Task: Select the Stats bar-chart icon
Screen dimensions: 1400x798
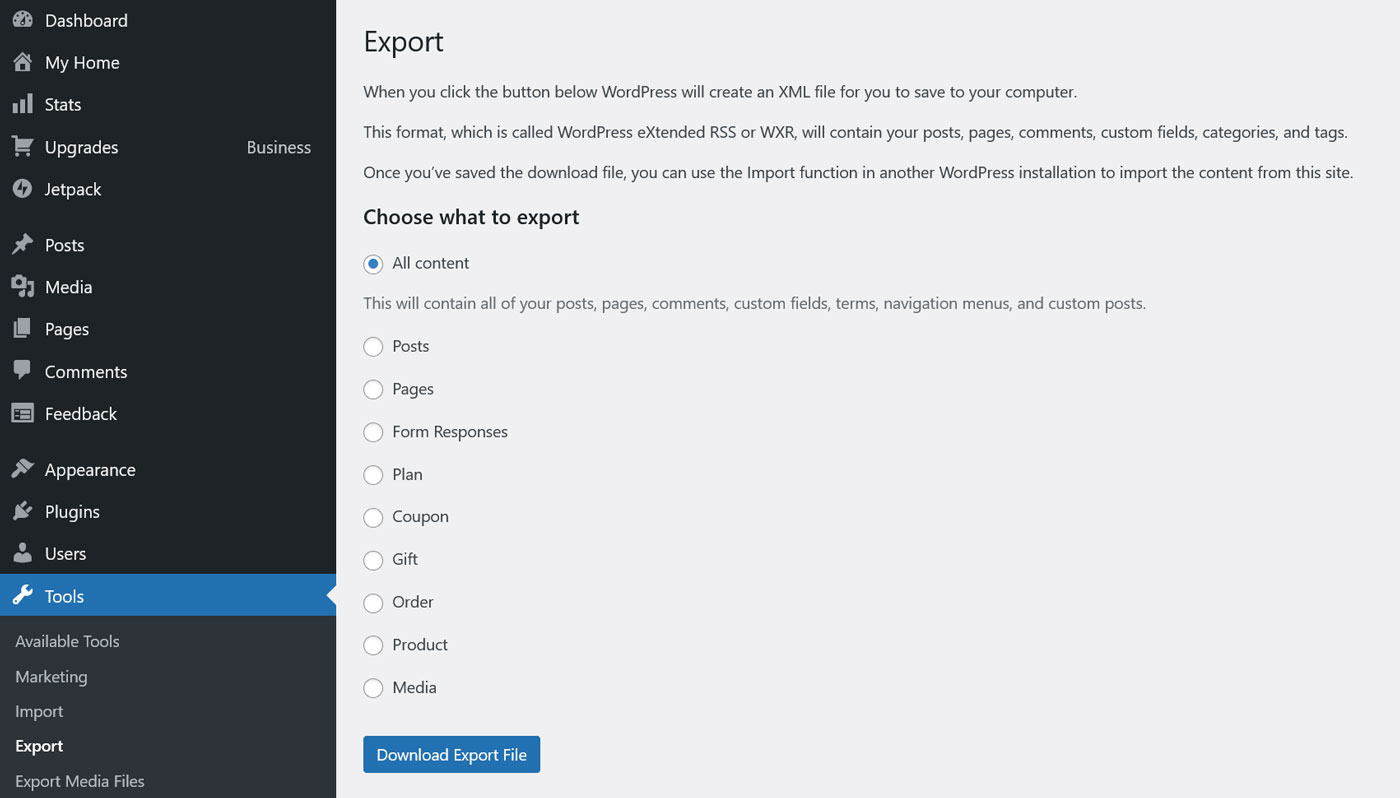Action: point(21,104)
